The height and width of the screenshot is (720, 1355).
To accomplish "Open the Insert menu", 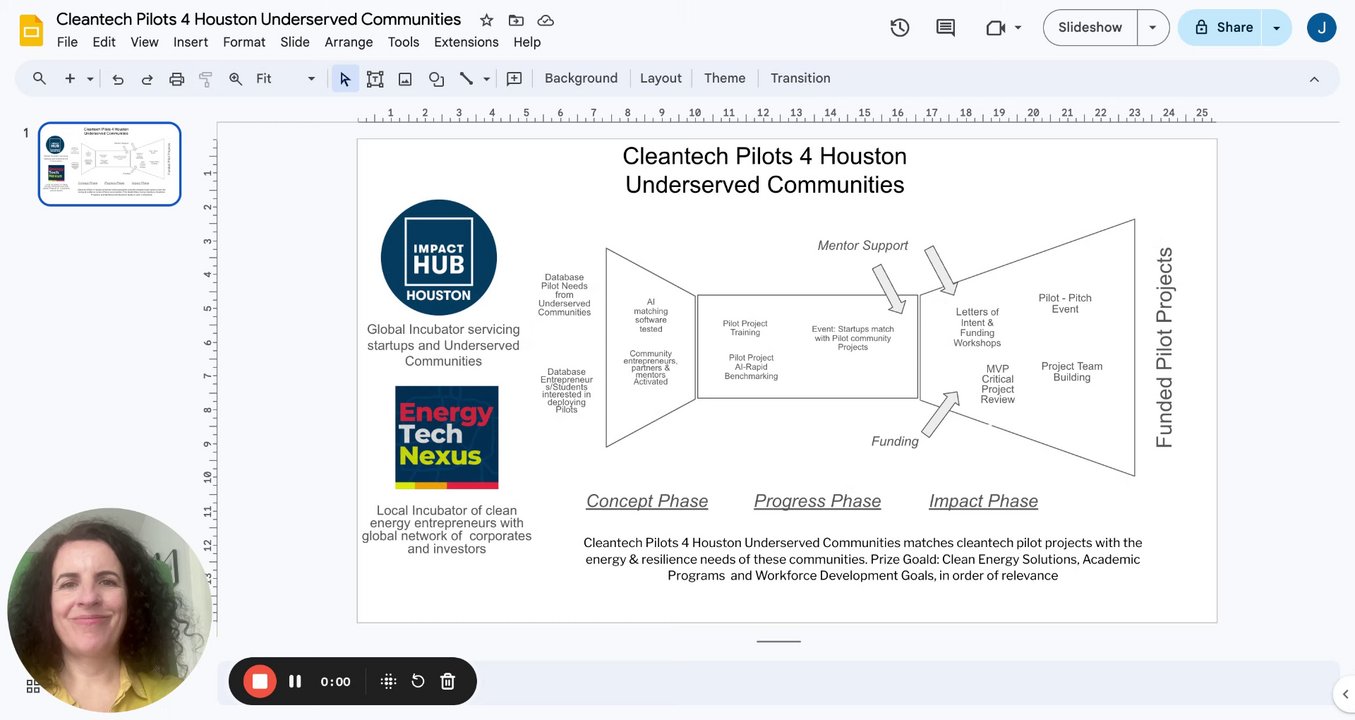I will [190, 42].
